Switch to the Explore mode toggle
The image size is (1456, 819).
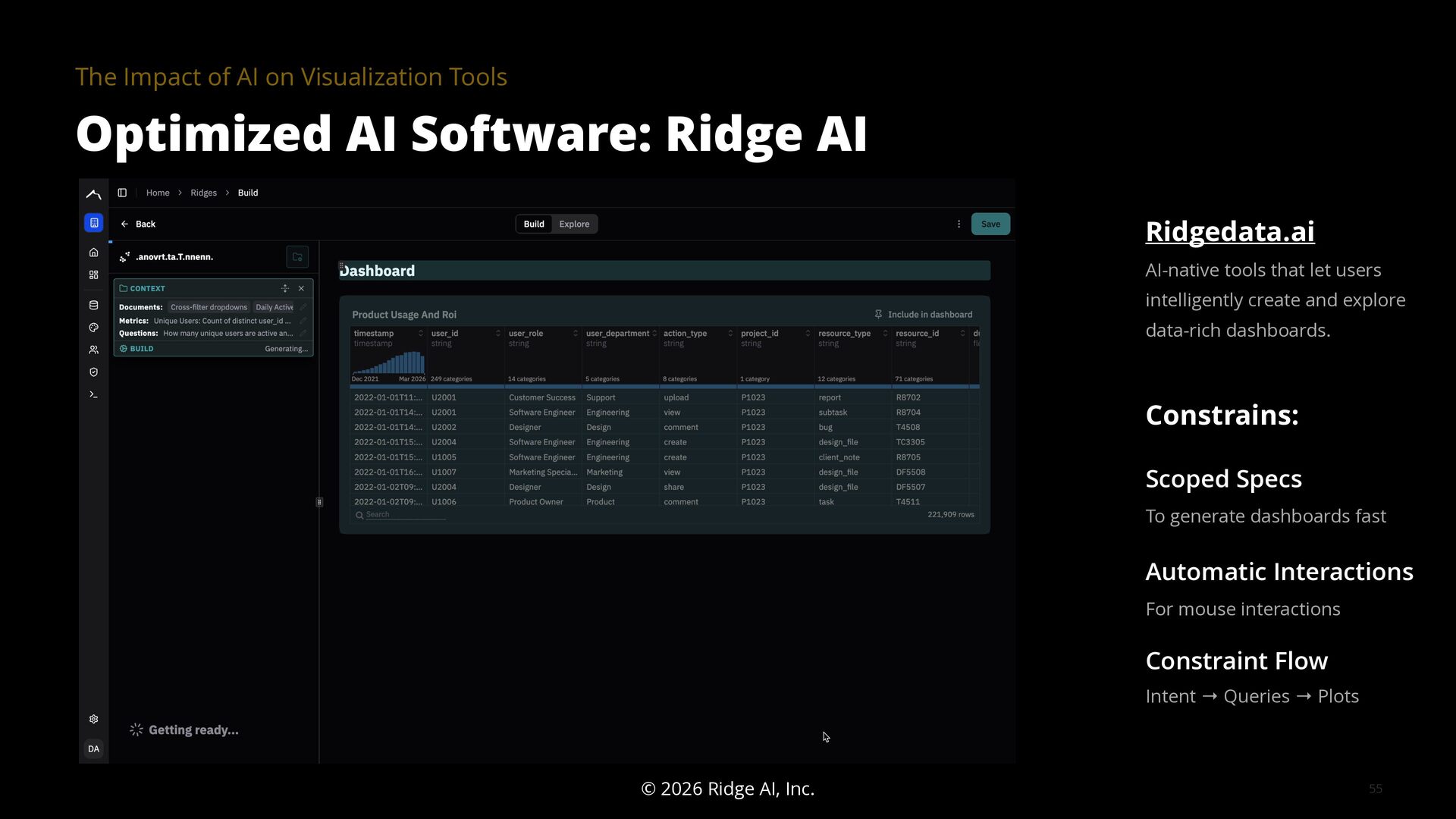(574, 224)
